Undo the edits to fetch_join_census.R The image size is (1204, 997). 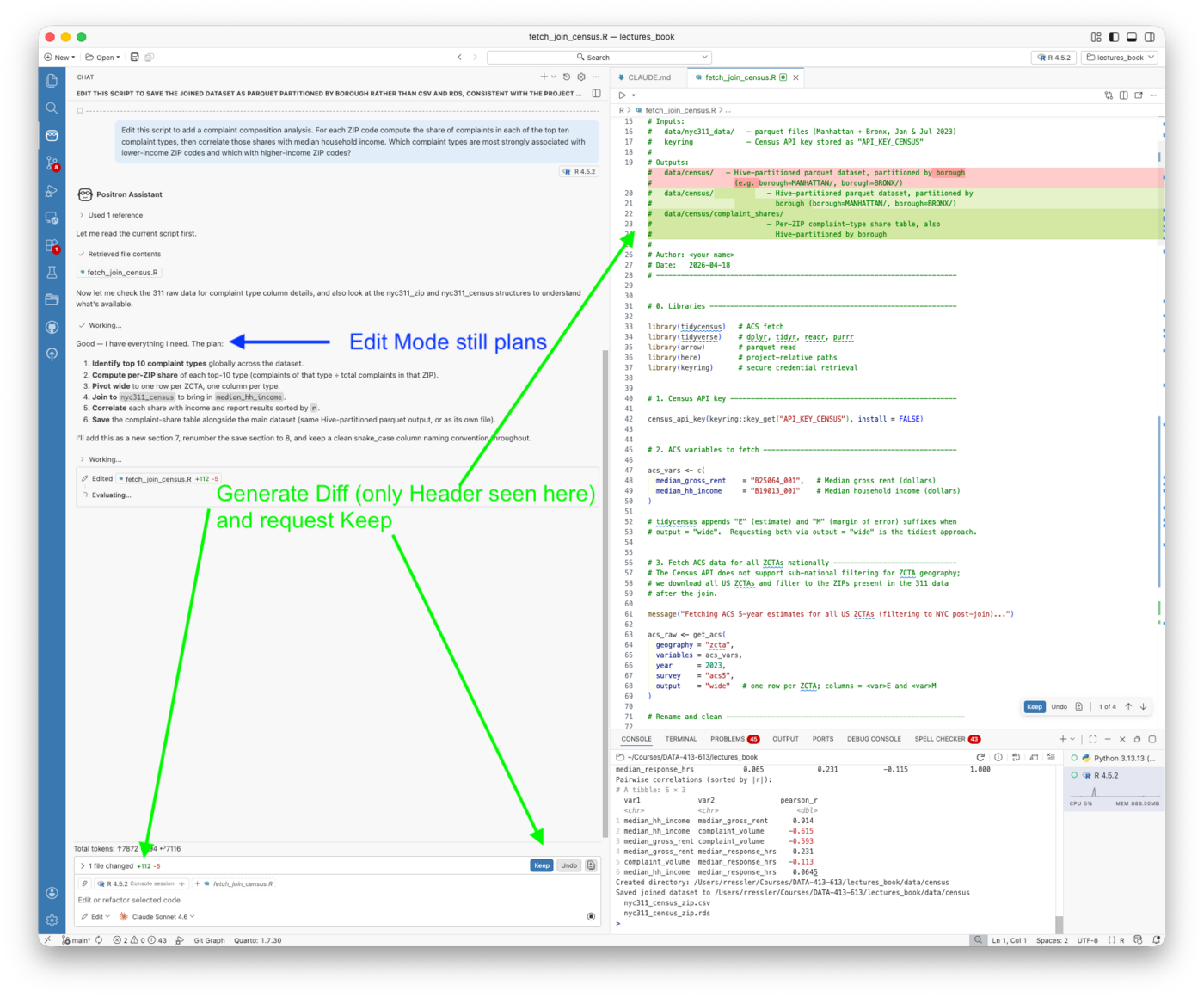[568, 865]
